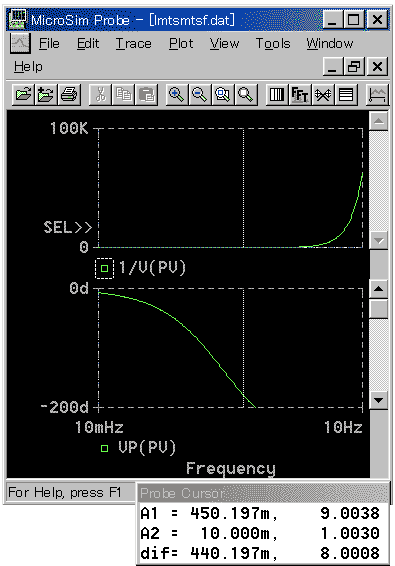The width and height of the screenshot is (395, 566).
Task: Click the lower plot scrollbar thumb
Action: tap(379, 309)
